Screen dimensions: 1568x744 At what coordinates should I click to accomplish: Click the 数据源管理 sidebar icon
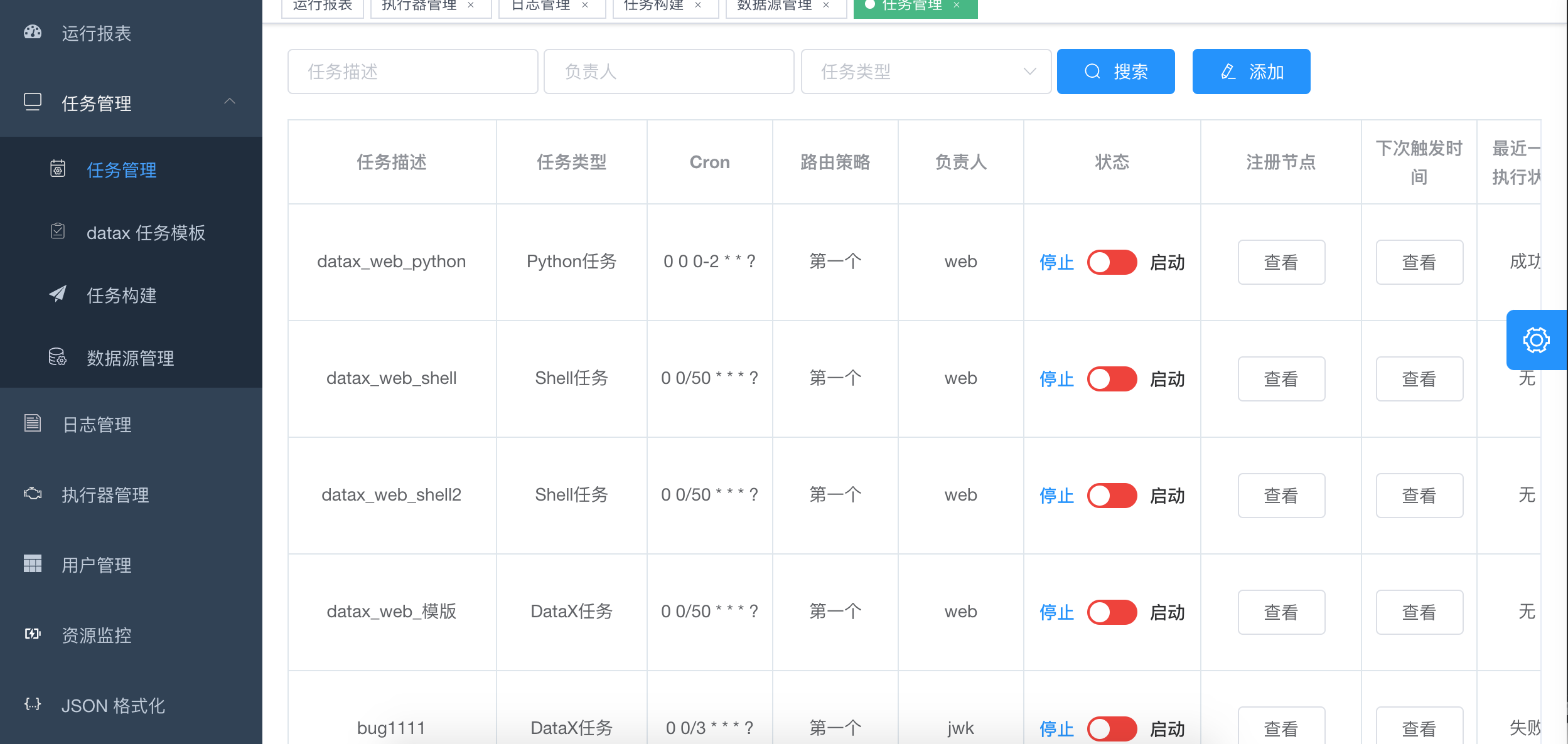[x=56, y=357]
